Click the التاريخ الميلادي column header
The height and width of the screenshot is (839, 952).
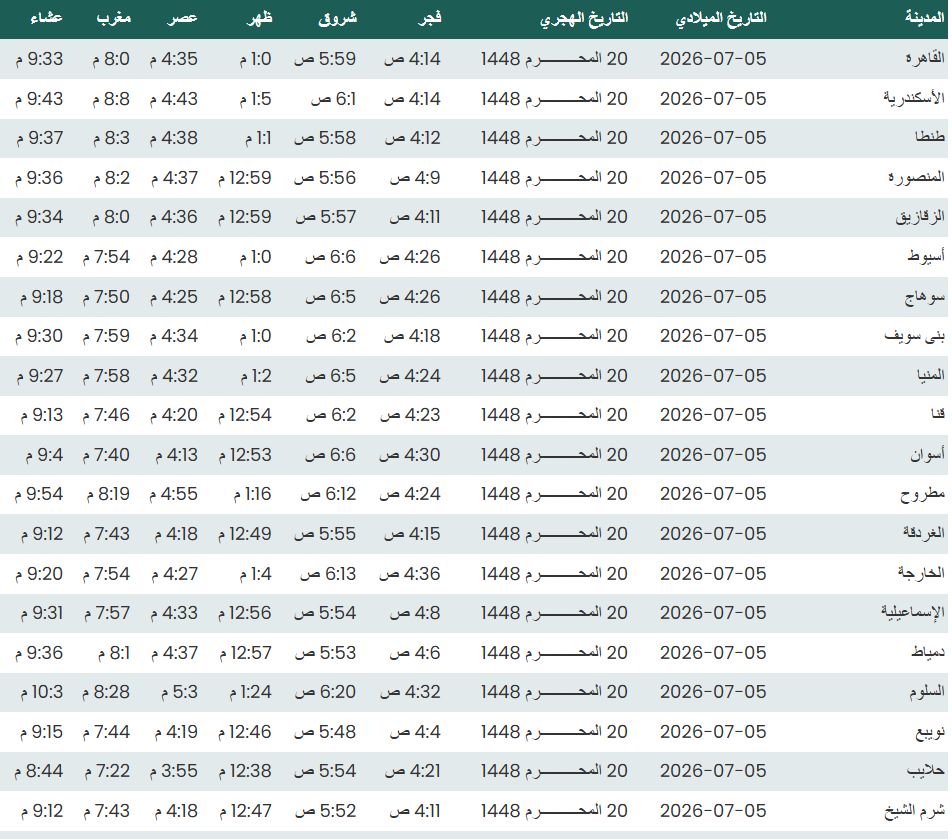[721, 18]
